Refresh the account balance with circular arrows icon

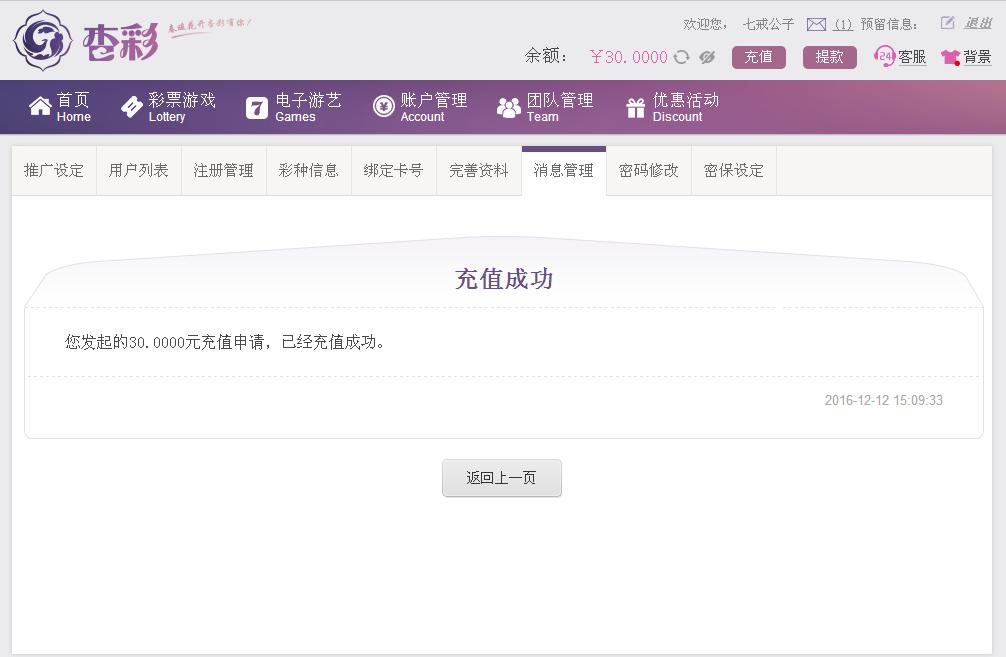coord(681,57)
